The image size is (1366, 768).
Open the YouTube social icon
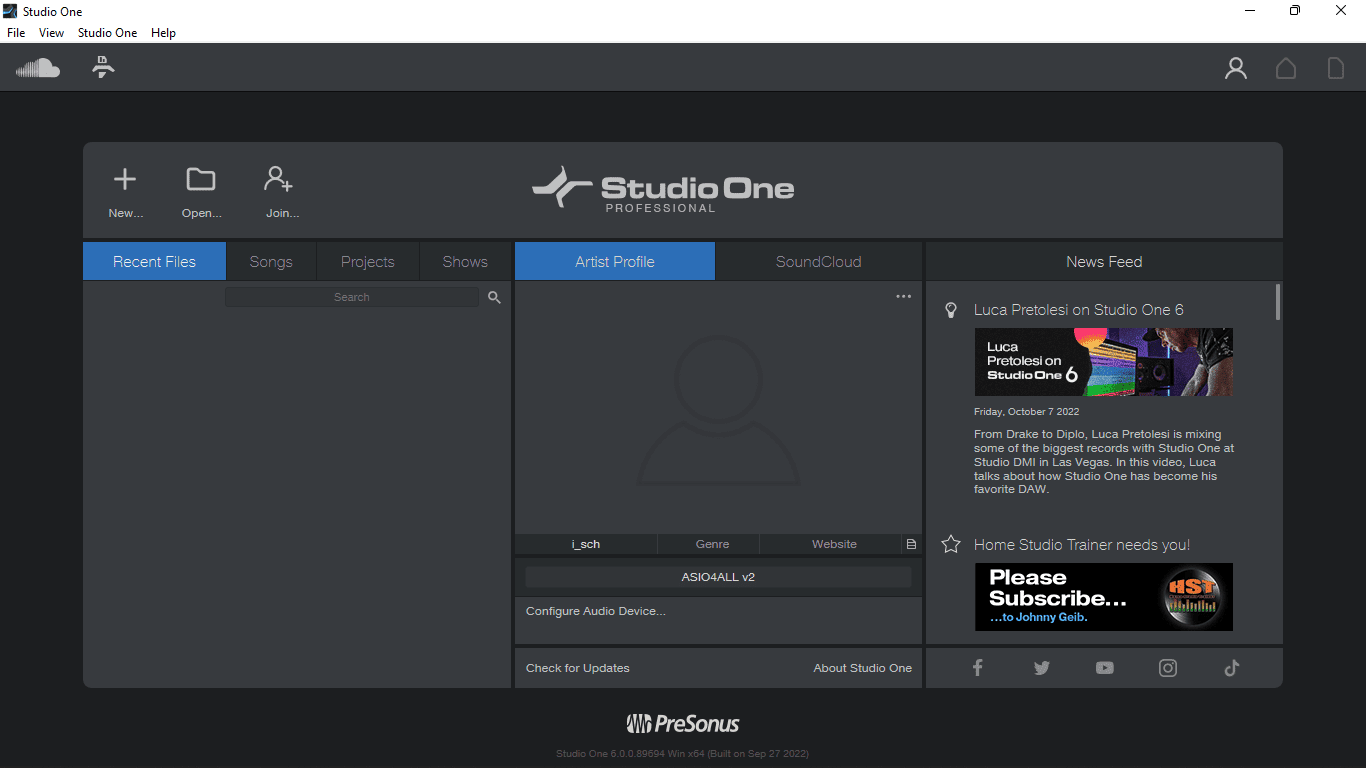1104,668
